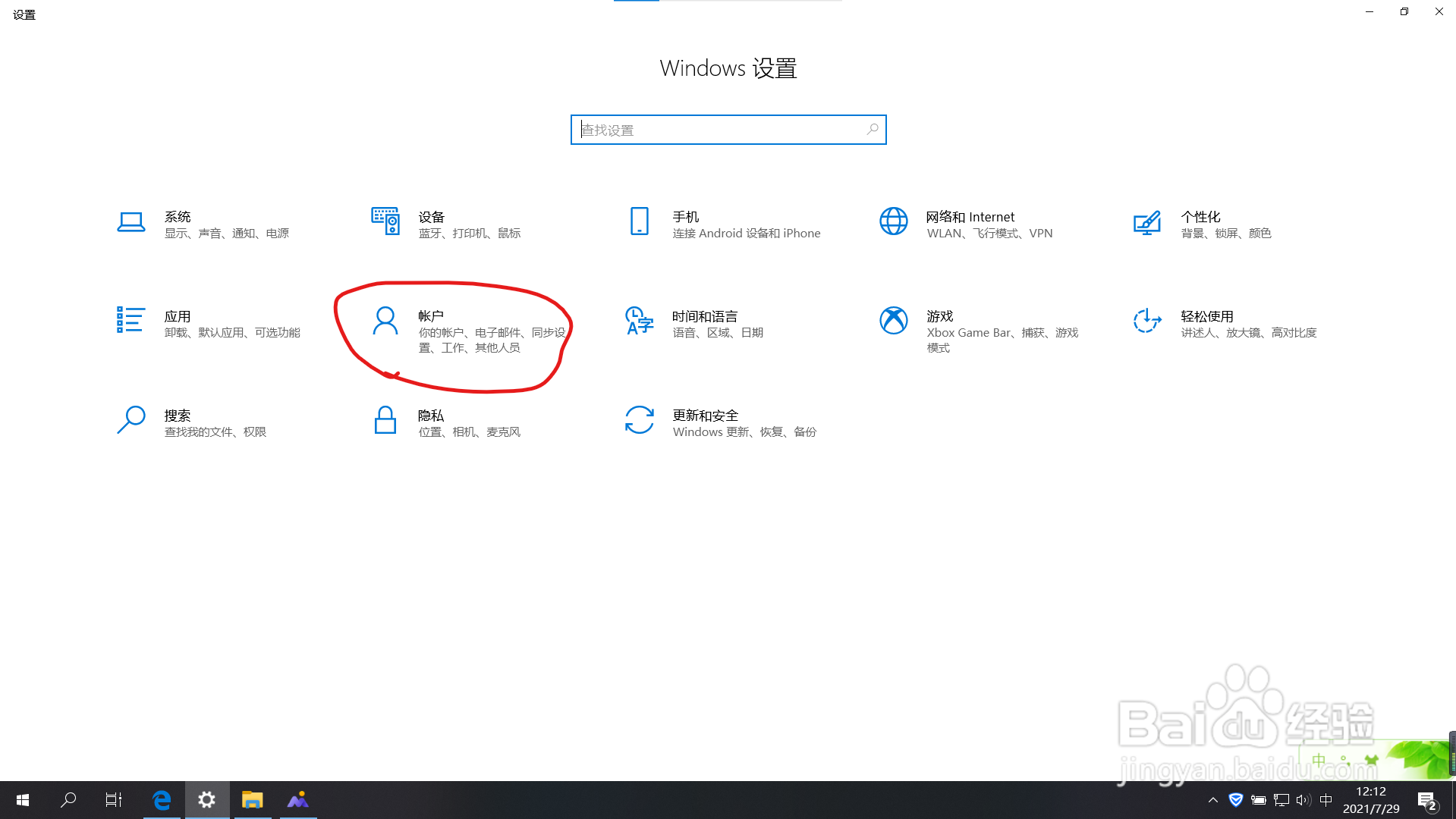Open the 网络和 Internet globe icon
Screen dimensions: 1456x819
point(894,221)
